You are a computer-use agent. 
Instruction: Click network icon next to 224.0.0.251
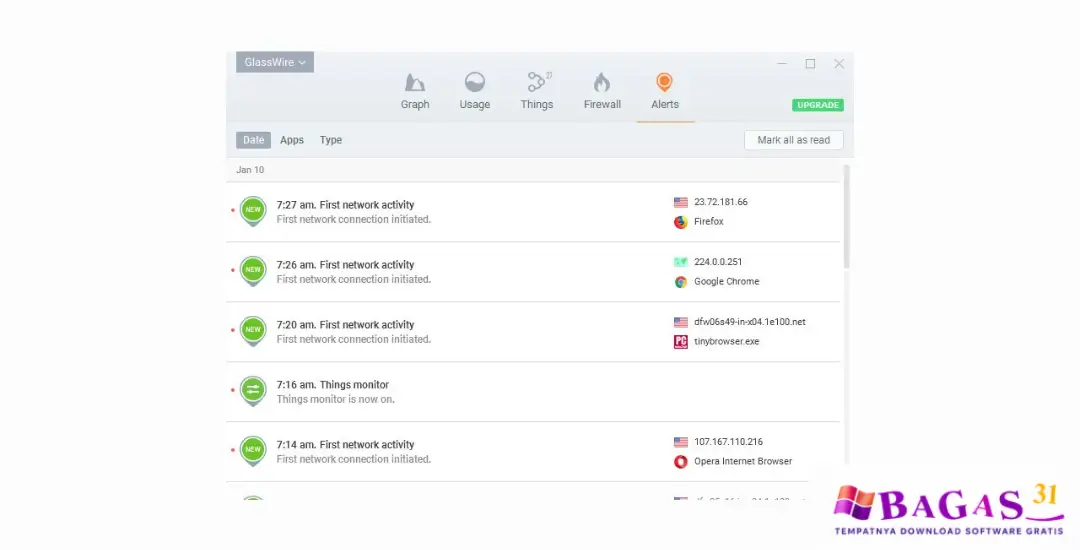pos(681,262)
